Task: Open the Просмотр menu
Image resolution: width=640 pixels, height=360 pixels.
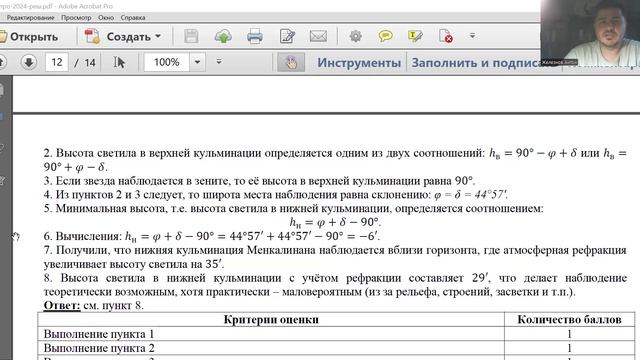Action: click(x=76, y=18)
